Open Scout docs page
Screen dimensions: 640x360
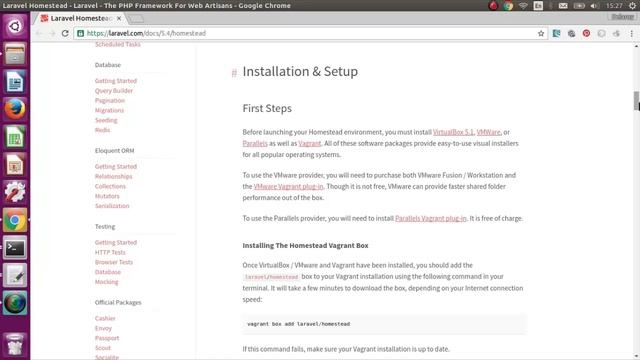click(x=102, y=348)
